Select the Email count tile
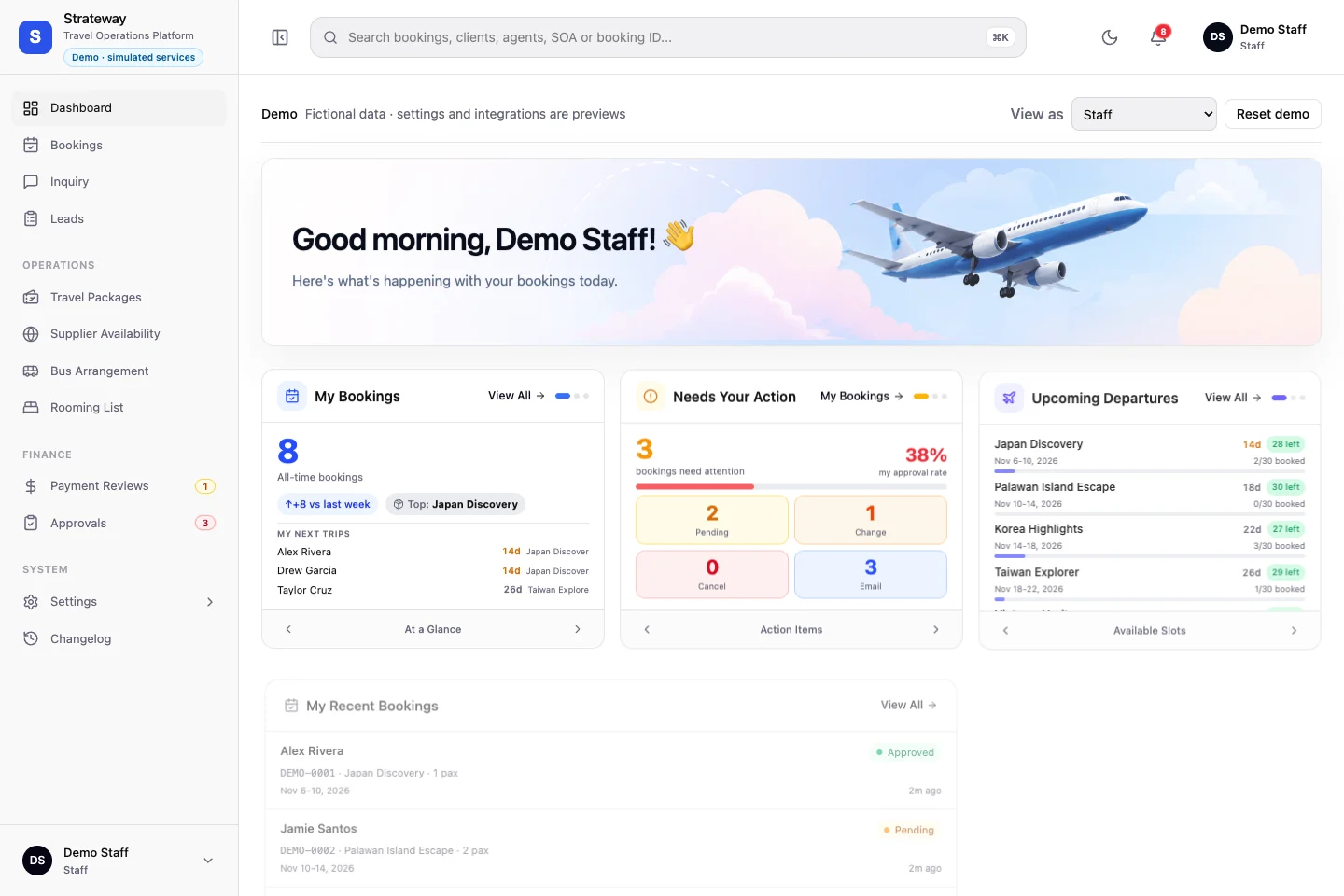Image resolution: width=1344 pixels, height=896 pixels. 871,574
